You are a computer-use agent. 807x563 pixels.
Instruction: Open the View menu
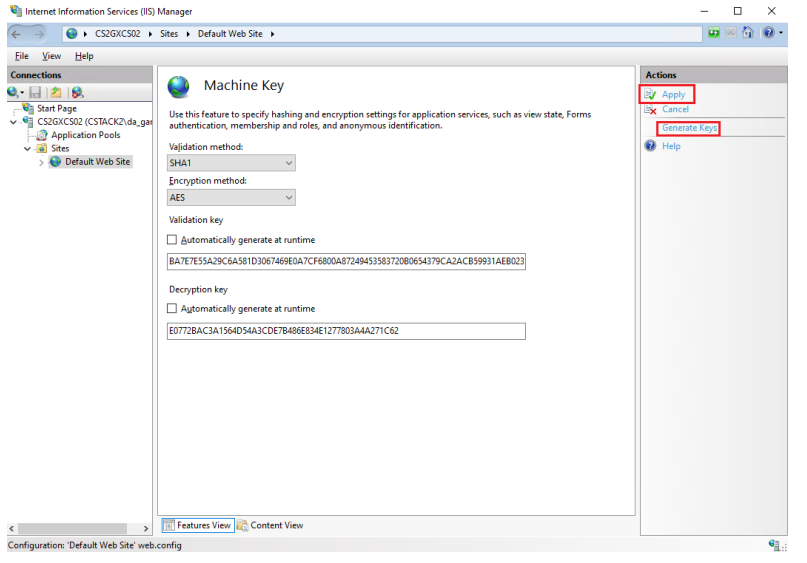51,56
